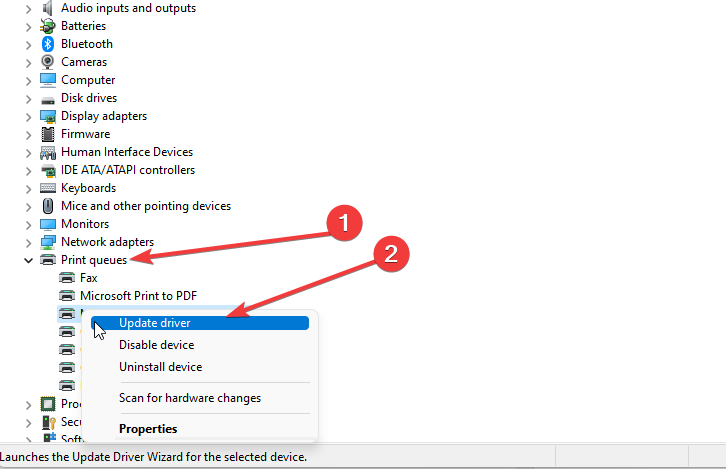Select the IDE ATA/ATAPI controllers item

coord(128,170)
